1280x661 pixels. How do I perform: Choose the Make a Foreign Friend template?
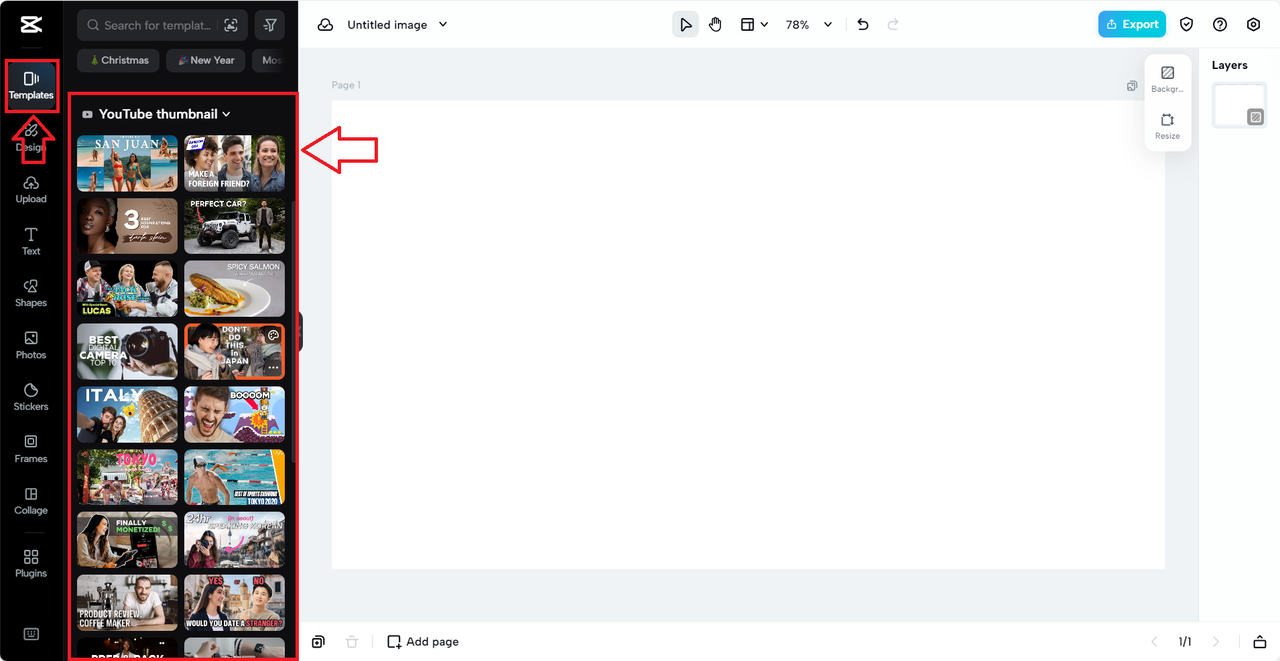234,163
